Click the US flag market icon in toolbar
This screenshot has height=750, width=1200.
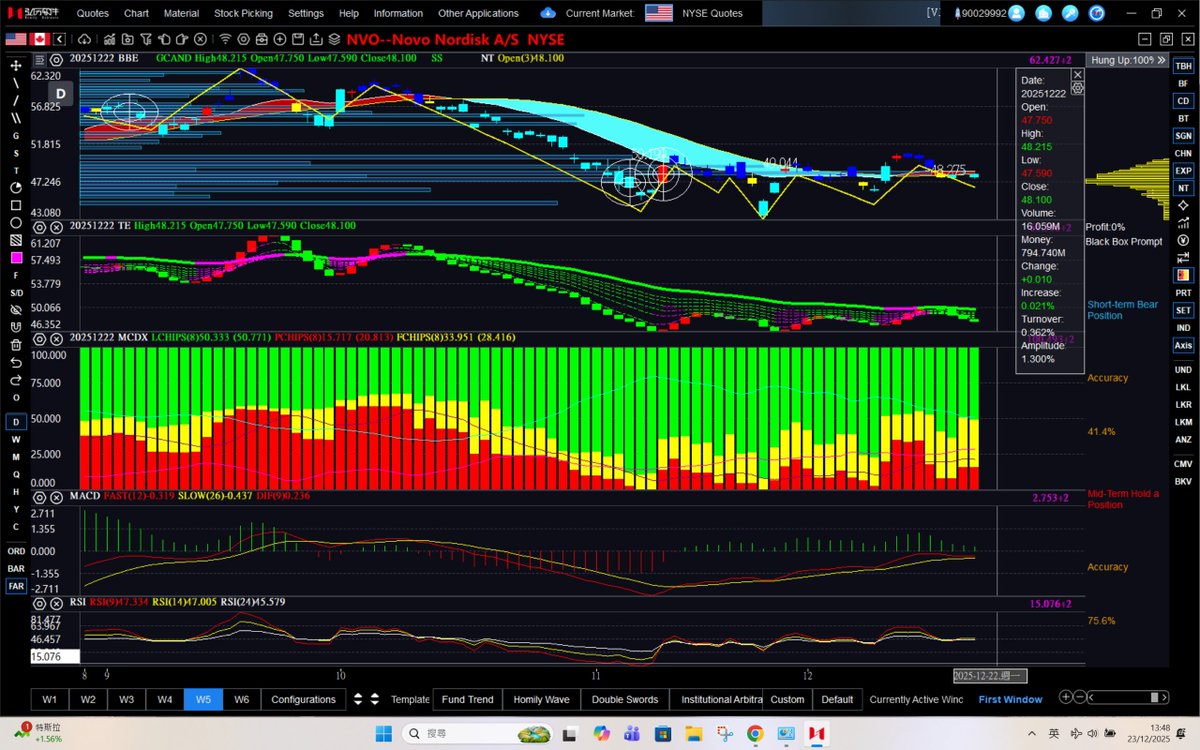(16, 39)
